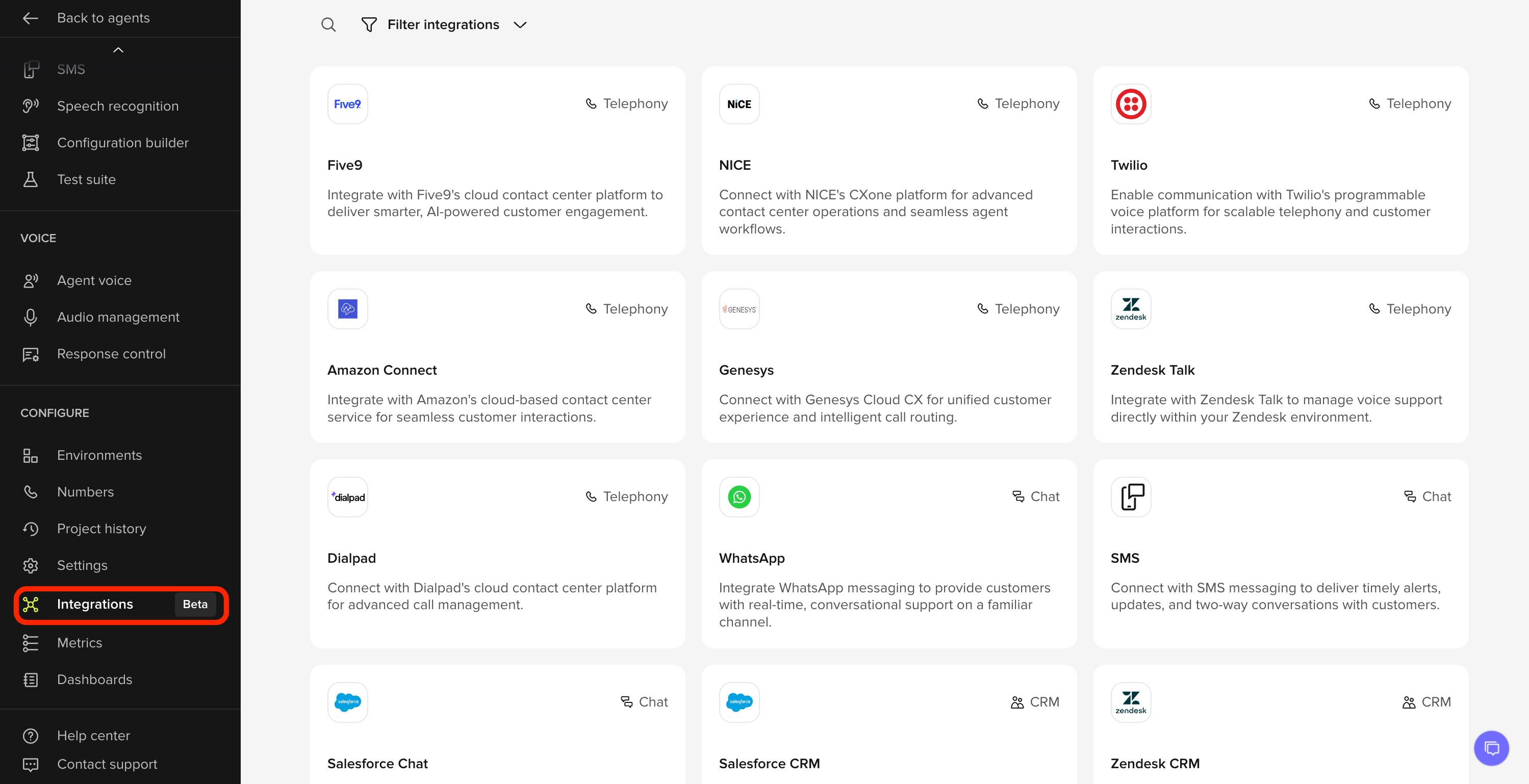Screen dimensions: 1529x784
Task: Click the Salesforce Chat logo icon
Action: pos(348,702)
